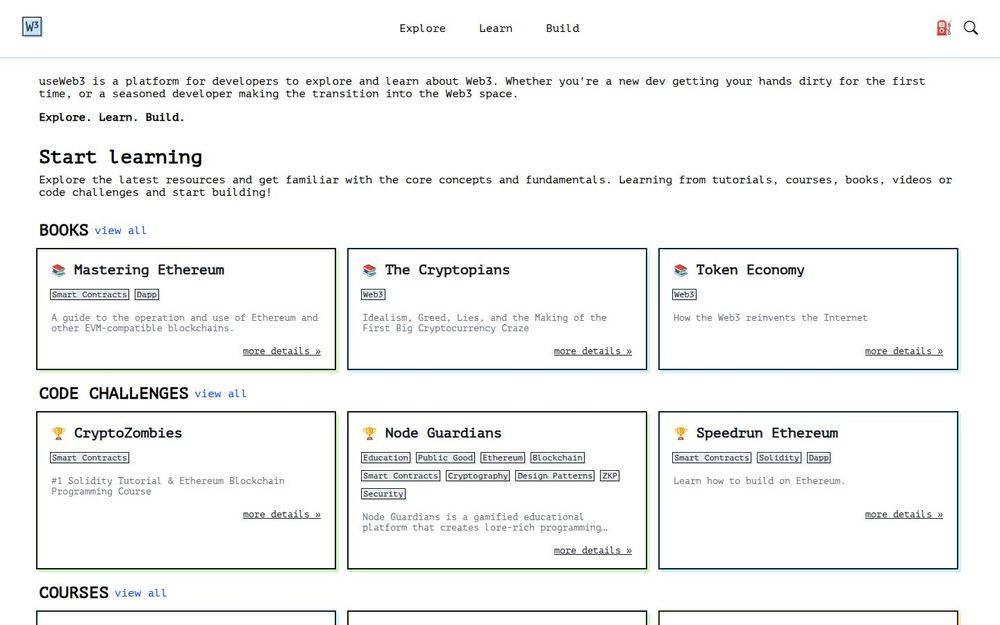Select Solidity tag on Speedrun Ethereum
This screenshot has height=625, width=1000.
[779, 458]
